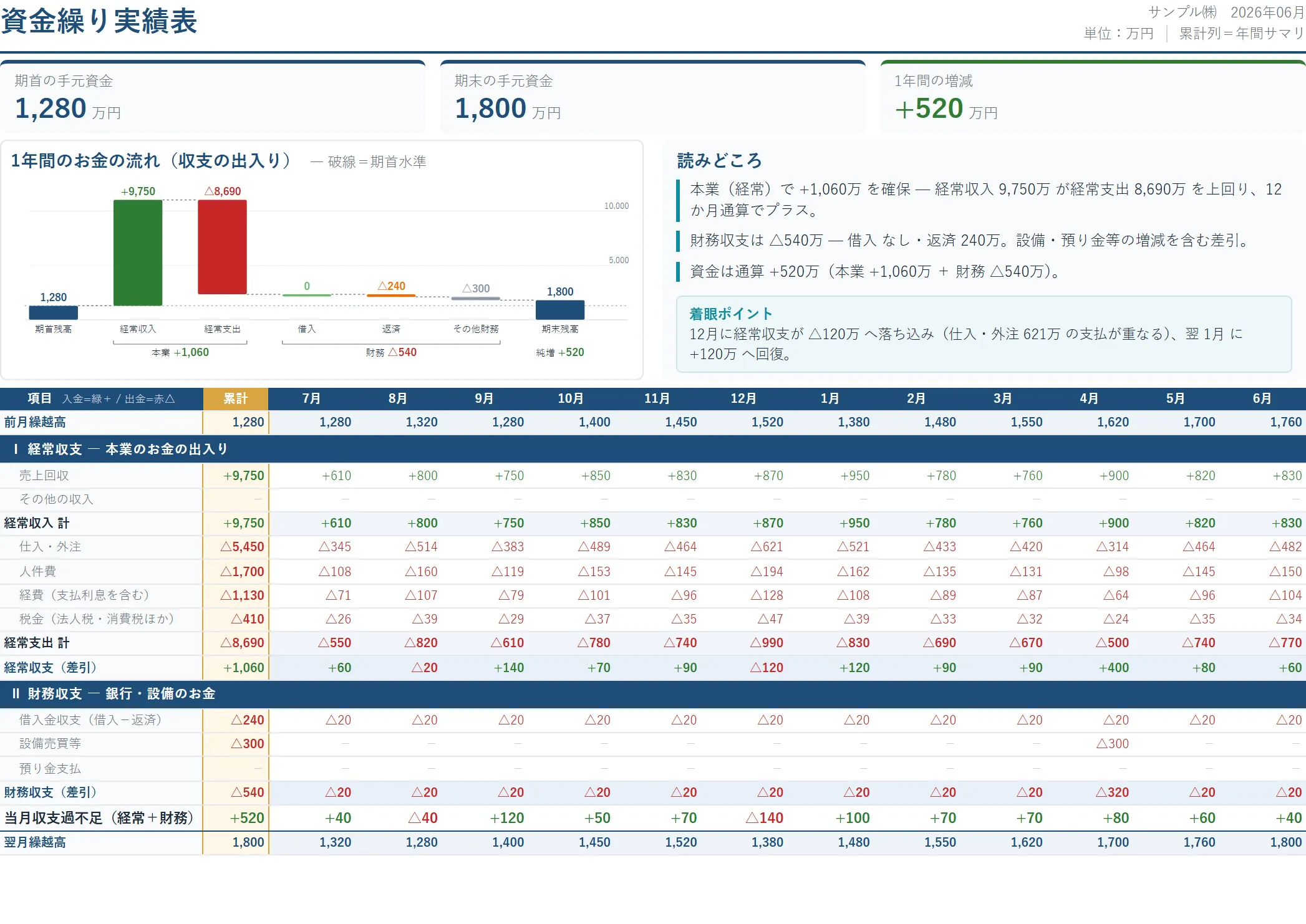Click the green 経常収入 bar in chart
The image size is (1306, 924).
[x=138, y=253]
